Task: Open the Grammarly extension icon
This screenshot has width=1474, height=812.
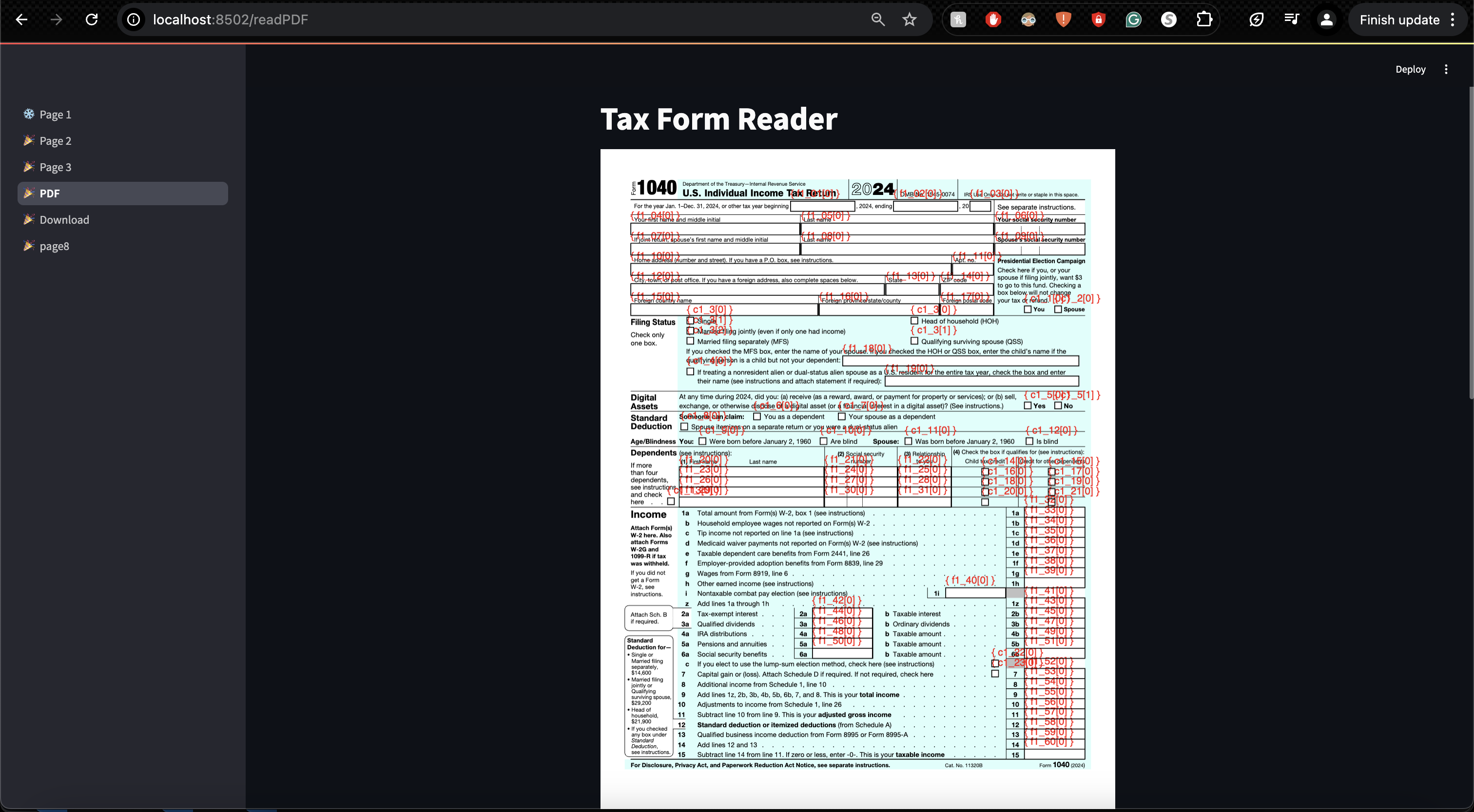Action: coord(1133,19)
